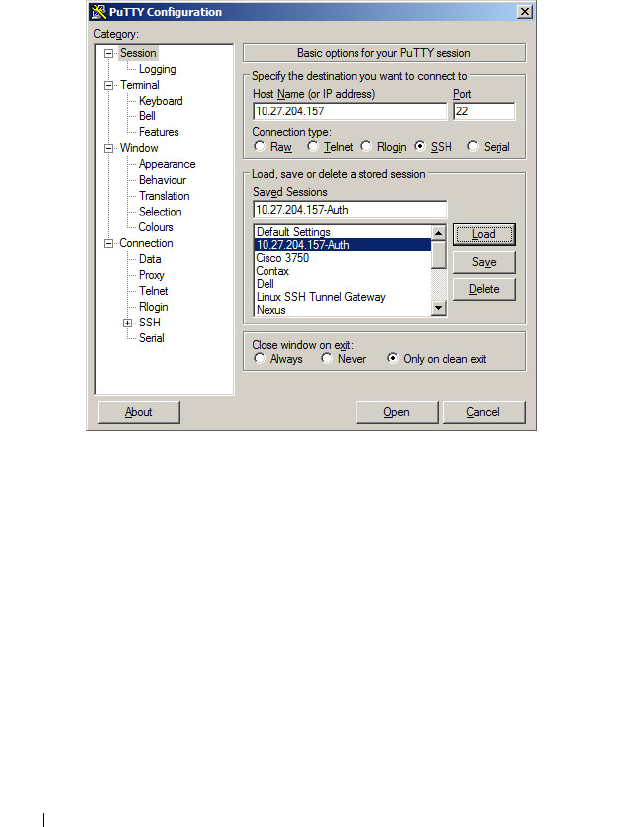Open the SSH category in tree
Image resolution: width=641 pixels, height=827 pixels.
point(150,322)
